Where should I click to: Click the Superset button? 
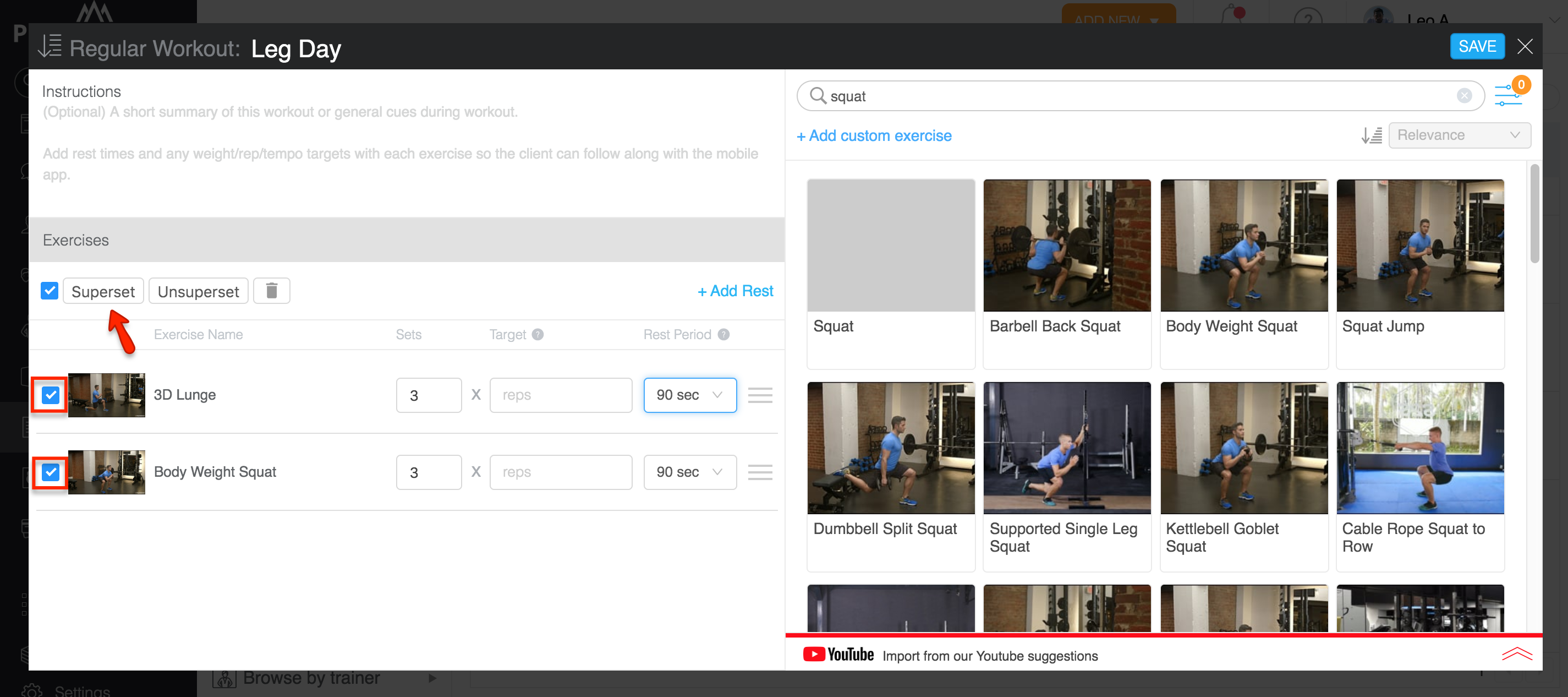coord(103,291)
